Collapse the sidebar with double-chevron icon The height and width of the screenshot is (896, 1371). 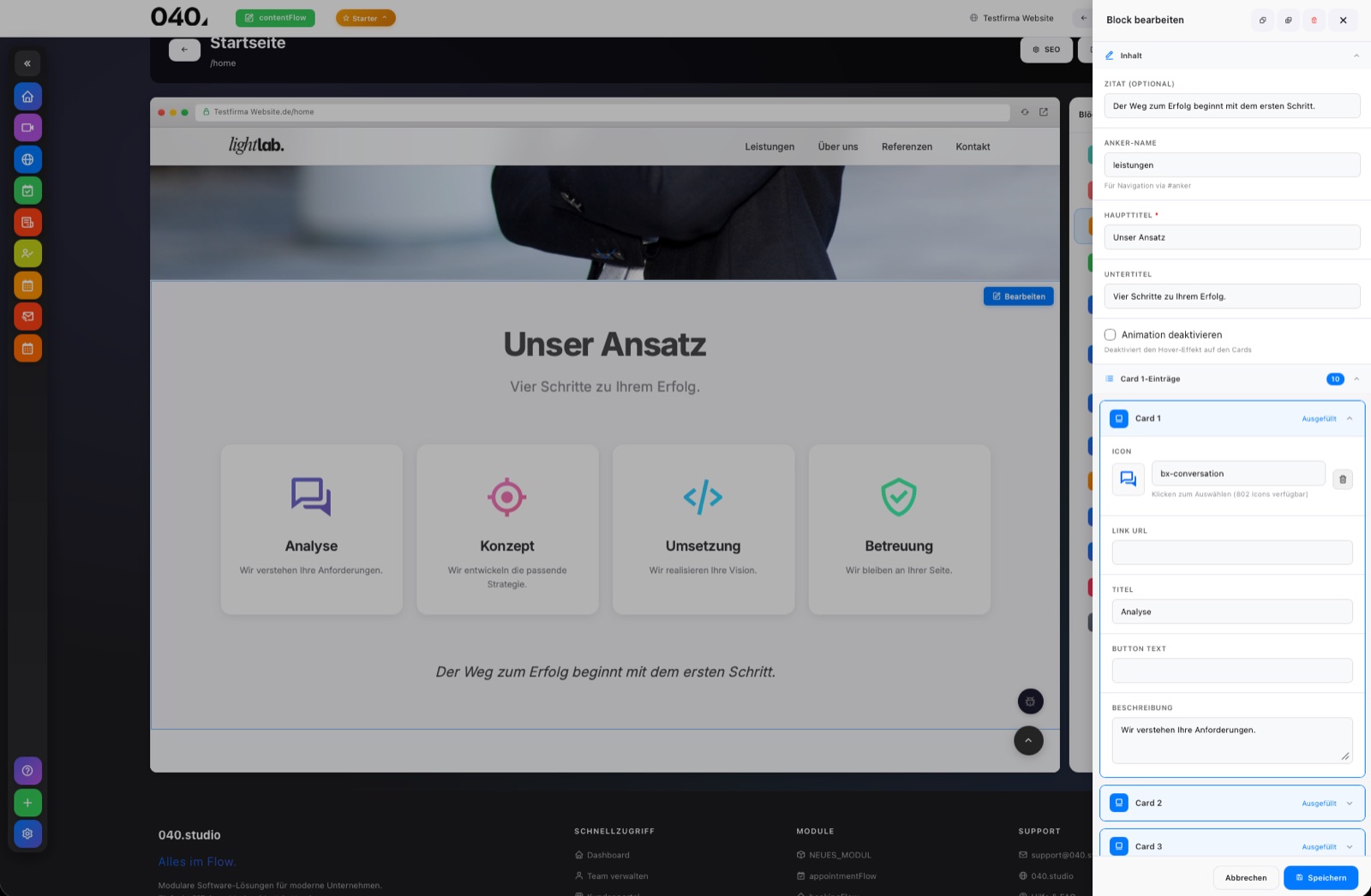[x=27, y=63]
